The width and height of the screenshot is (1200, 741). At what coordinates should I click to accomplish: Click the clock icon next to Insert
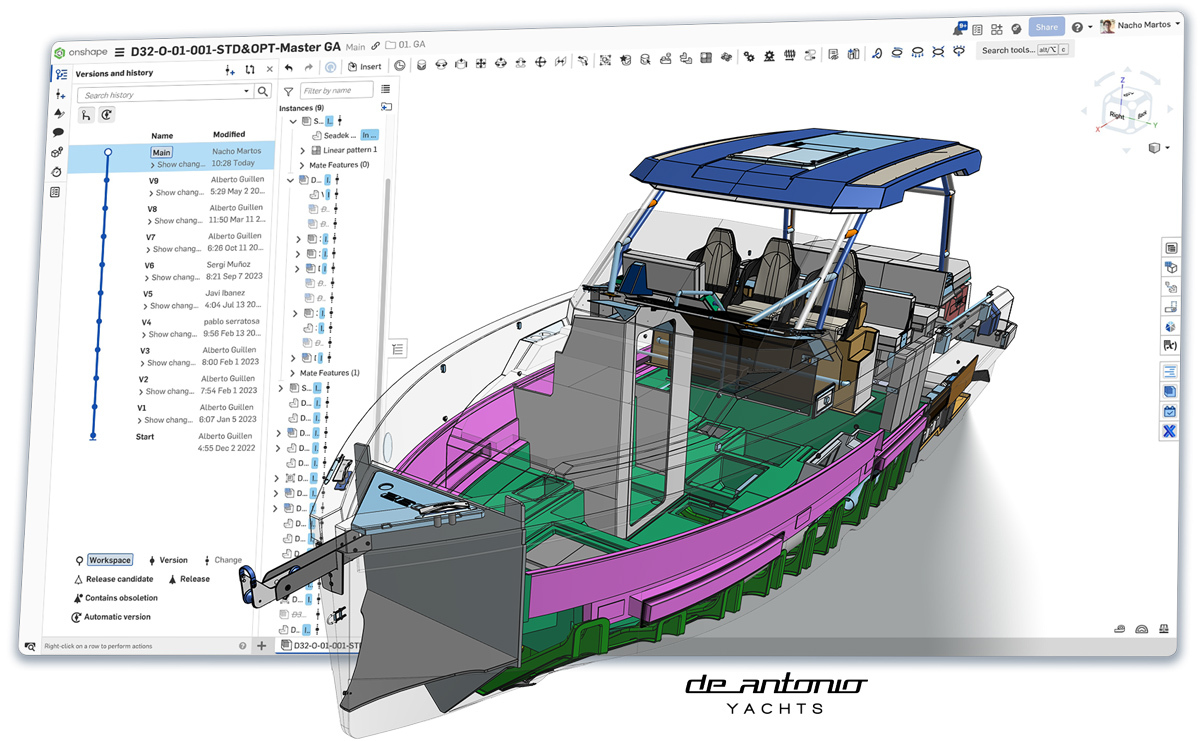[x=400, y=66]
